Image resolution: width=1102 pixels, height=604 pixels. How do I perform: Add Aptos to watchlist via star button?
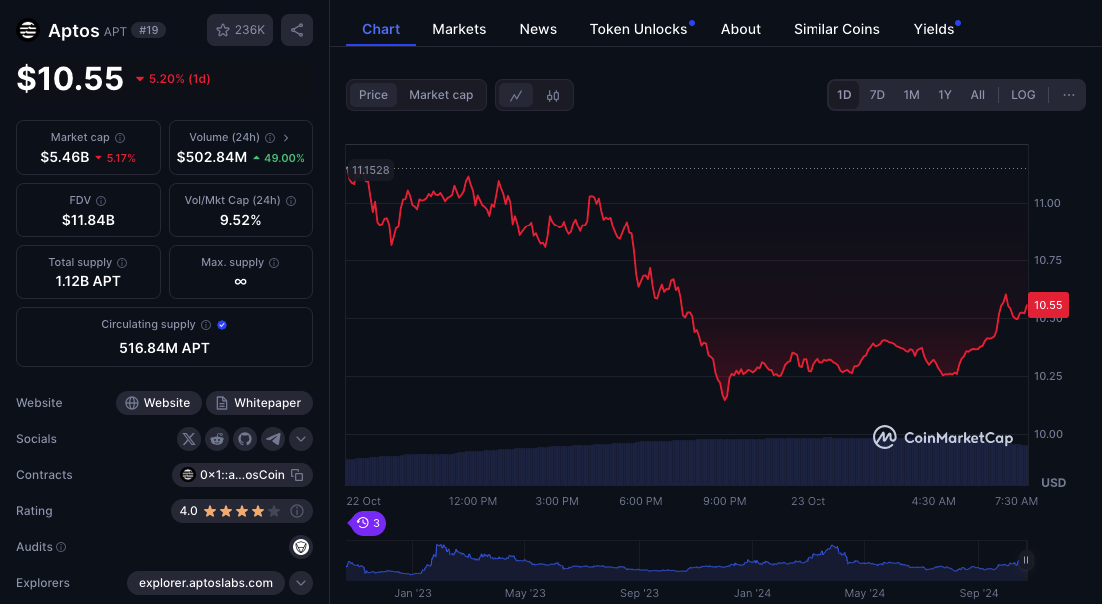(x=240, y=30)
